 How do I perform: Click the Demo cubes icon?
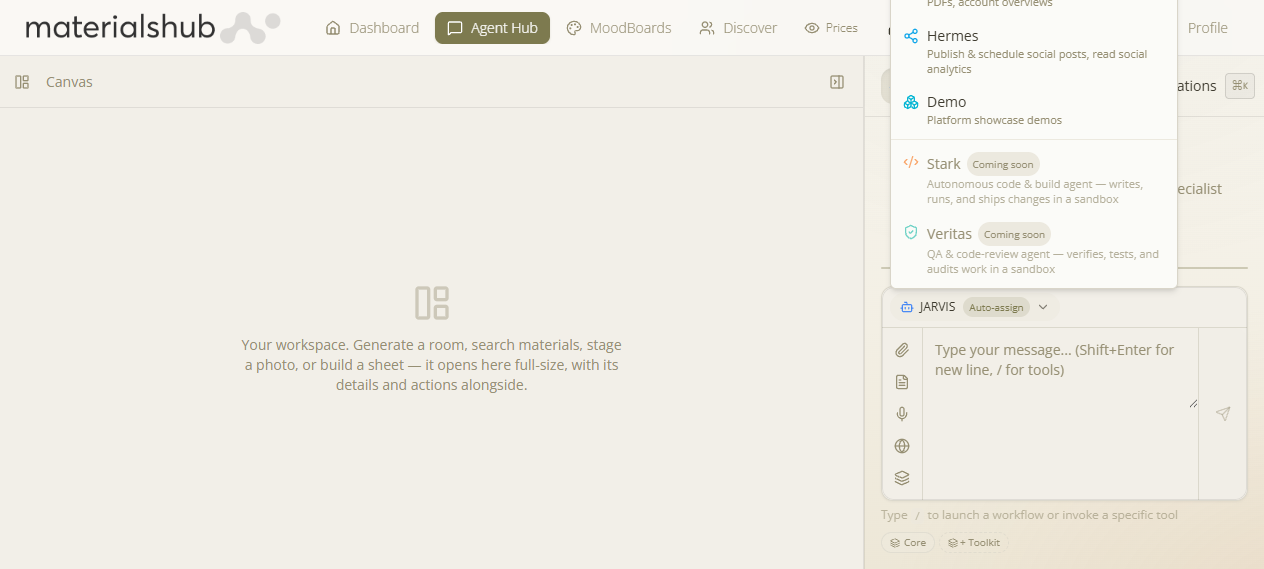911,102
